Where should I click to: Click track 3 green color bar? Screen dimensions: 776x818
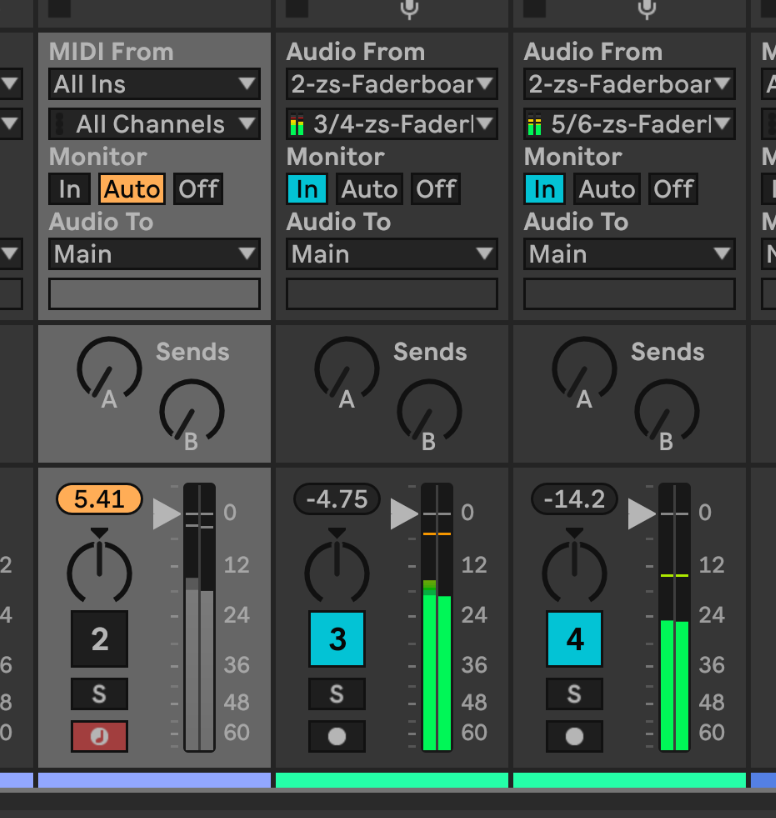[392, 780]
